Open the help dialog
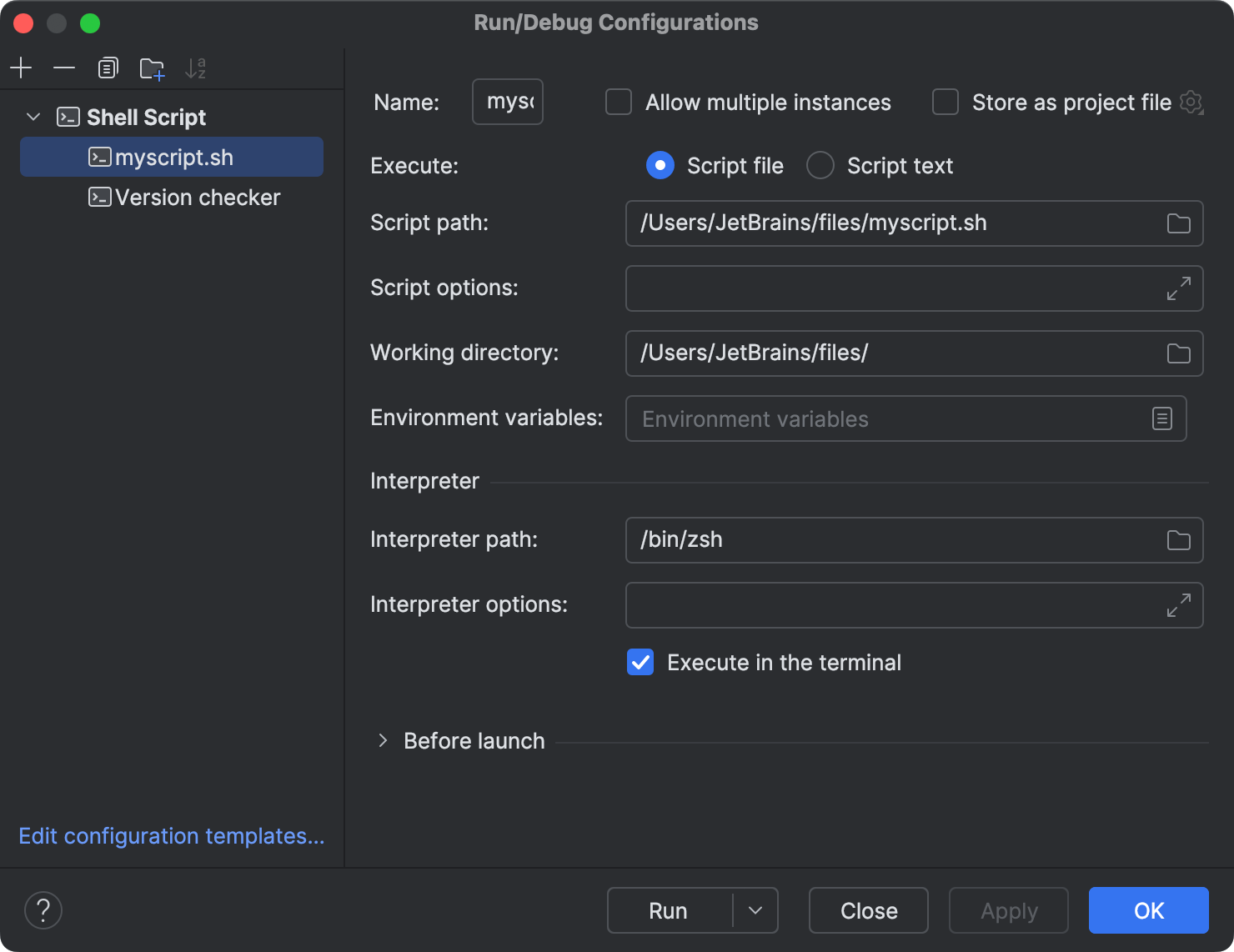Image resolution: width=1234 pixels, height=952 pixels. pyautogui.click(x=43, y=910)
